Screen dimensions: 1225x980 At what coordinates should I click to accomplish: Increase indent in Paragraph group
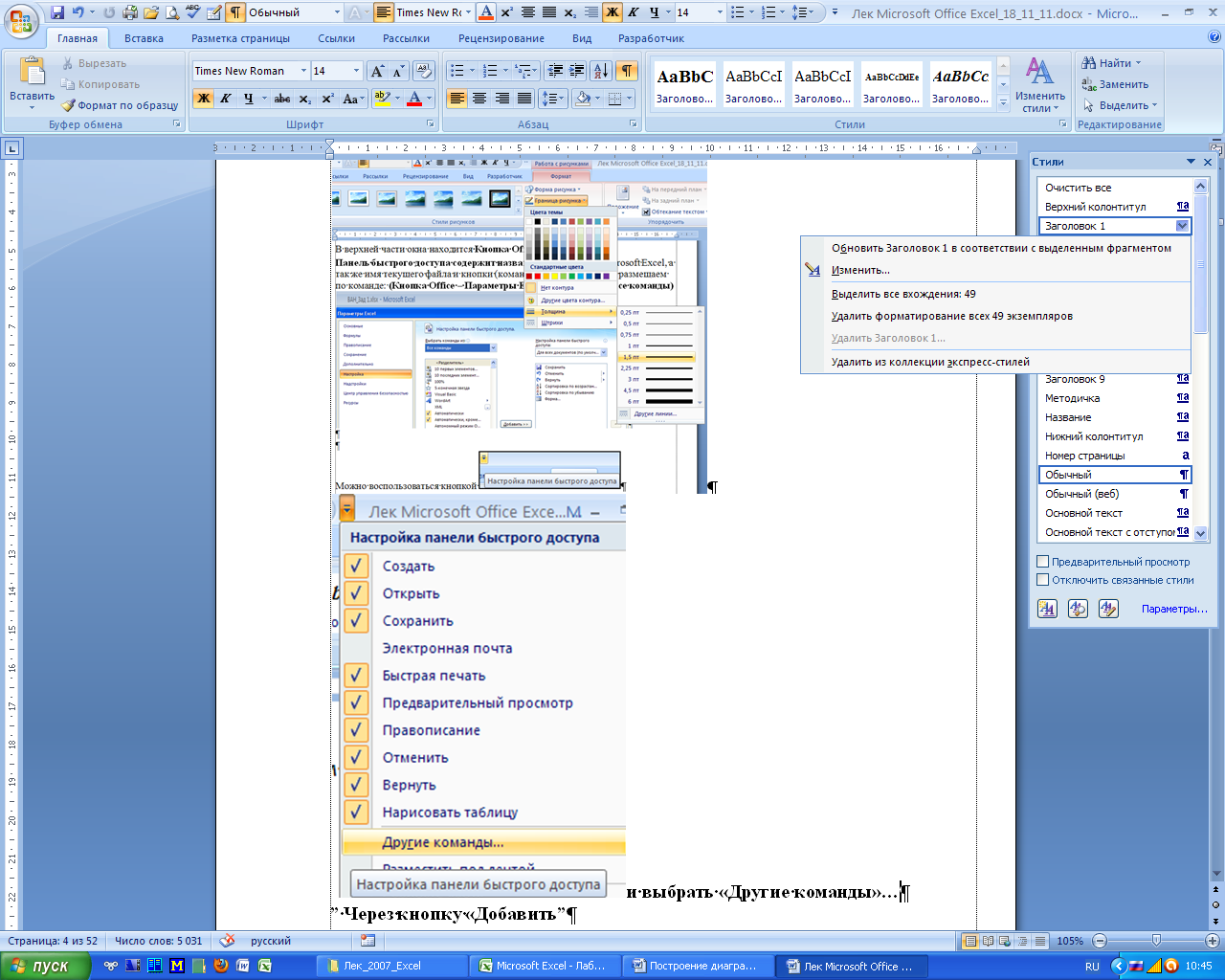coord(576,71)
